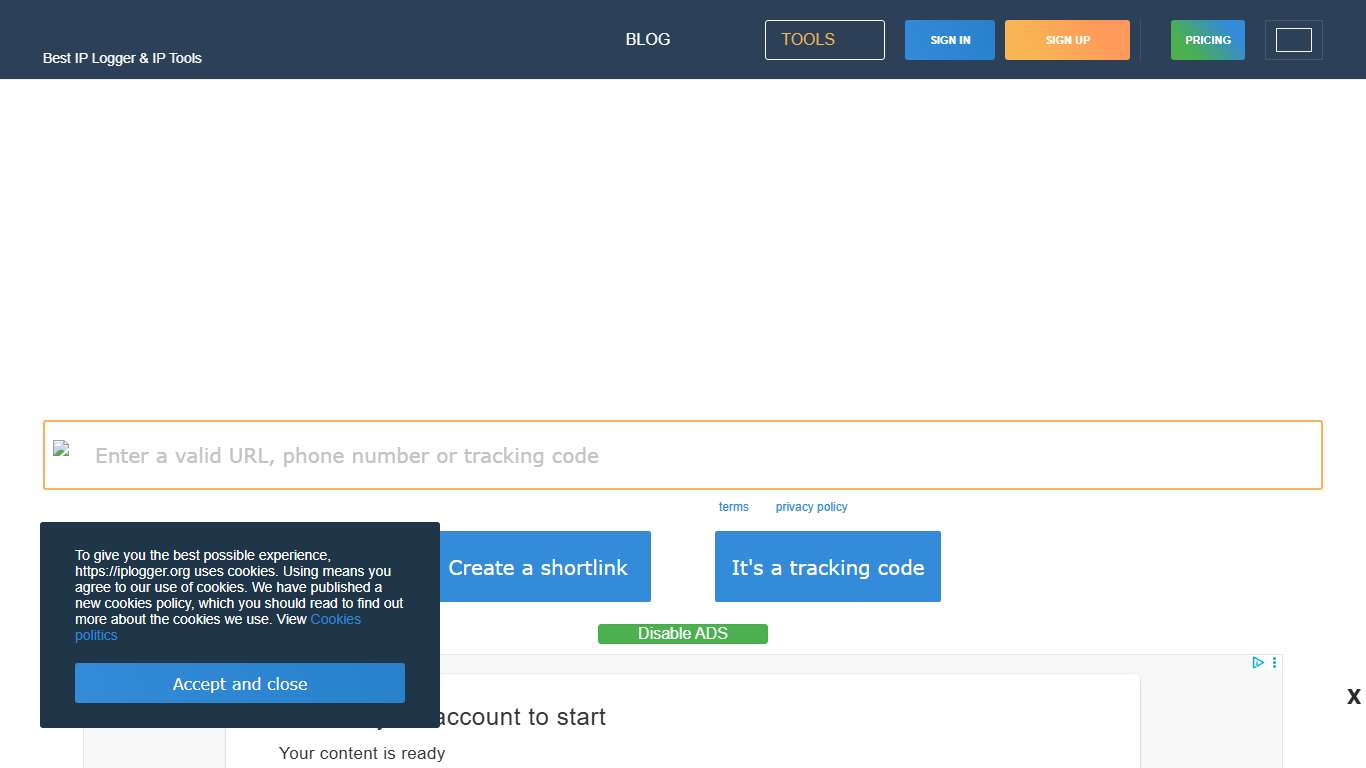Open the PRICING page

coord(1207,40)
